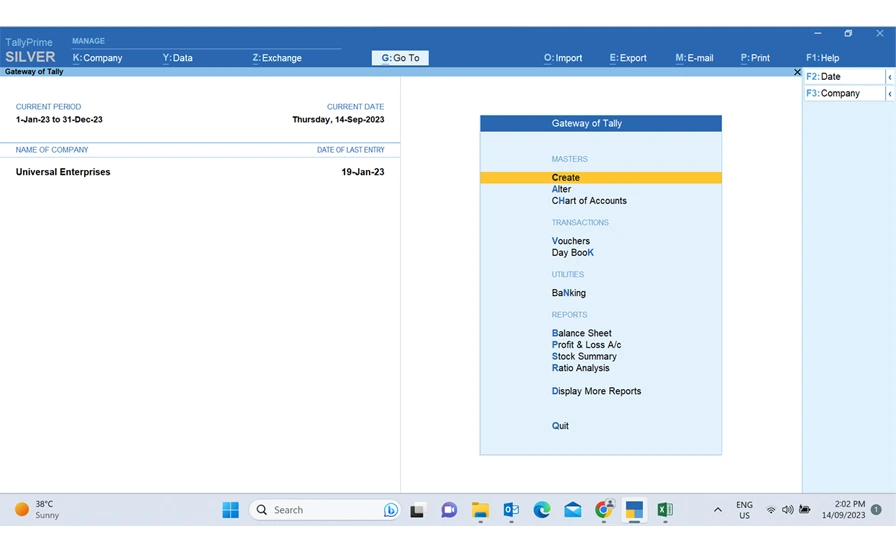Open the volume speaker icon

(787, 510)
